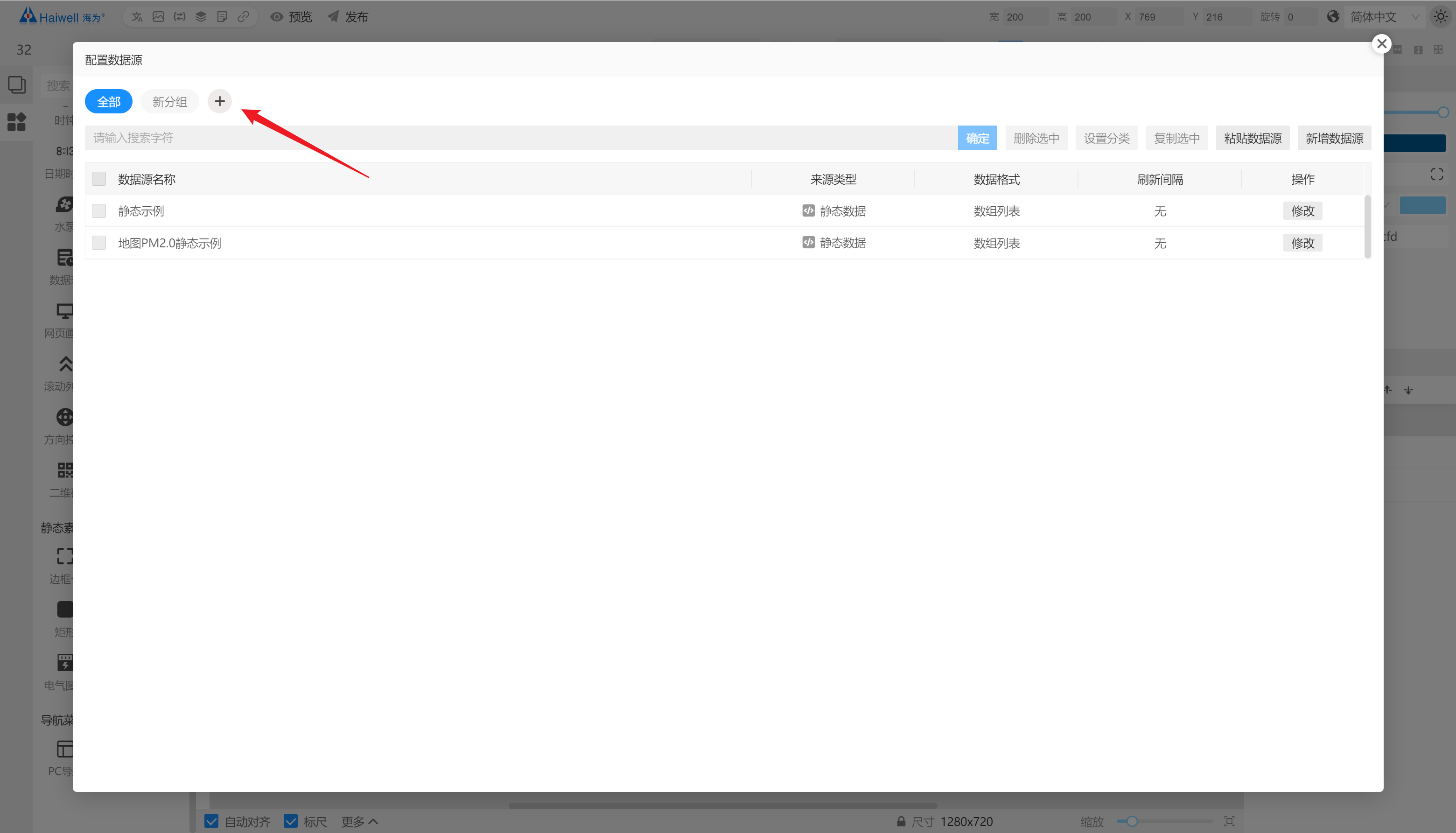Screen dimensions: 1456x833
Task: Toggle the sun theme brightness icon
Action: [x=1441, y=17]
